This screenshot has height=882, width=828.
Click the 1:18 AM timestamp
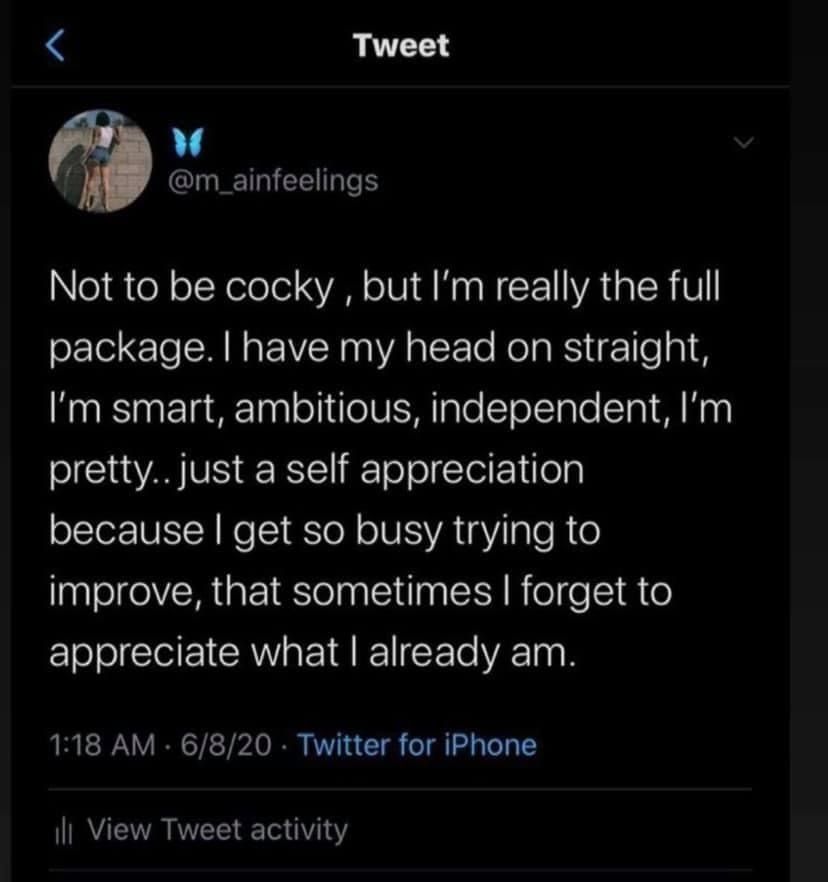tap(102, 745)
